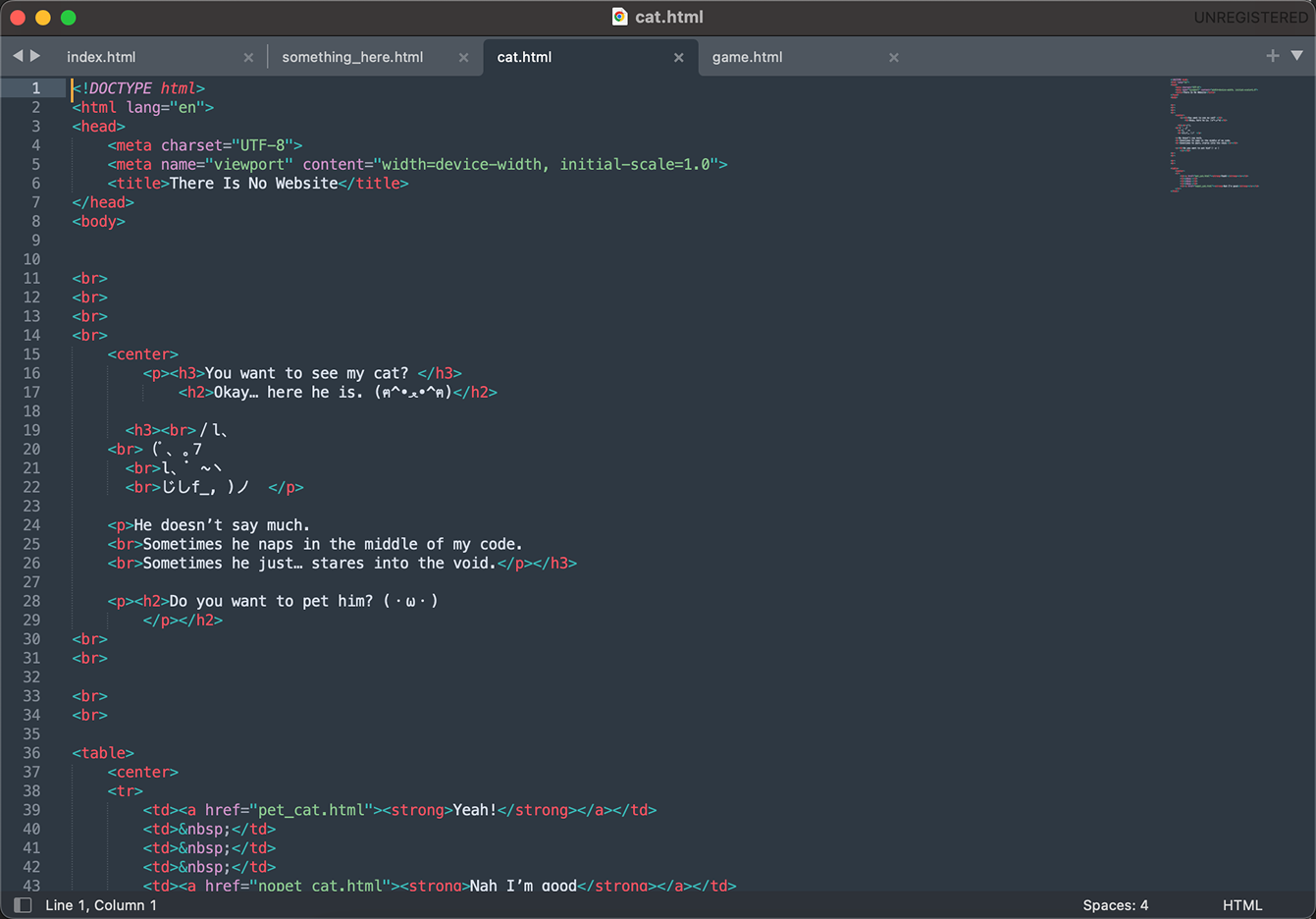
Task: Click the "width=device-width, initial-scale=1.0" content value
Action: tap(546, 164)
